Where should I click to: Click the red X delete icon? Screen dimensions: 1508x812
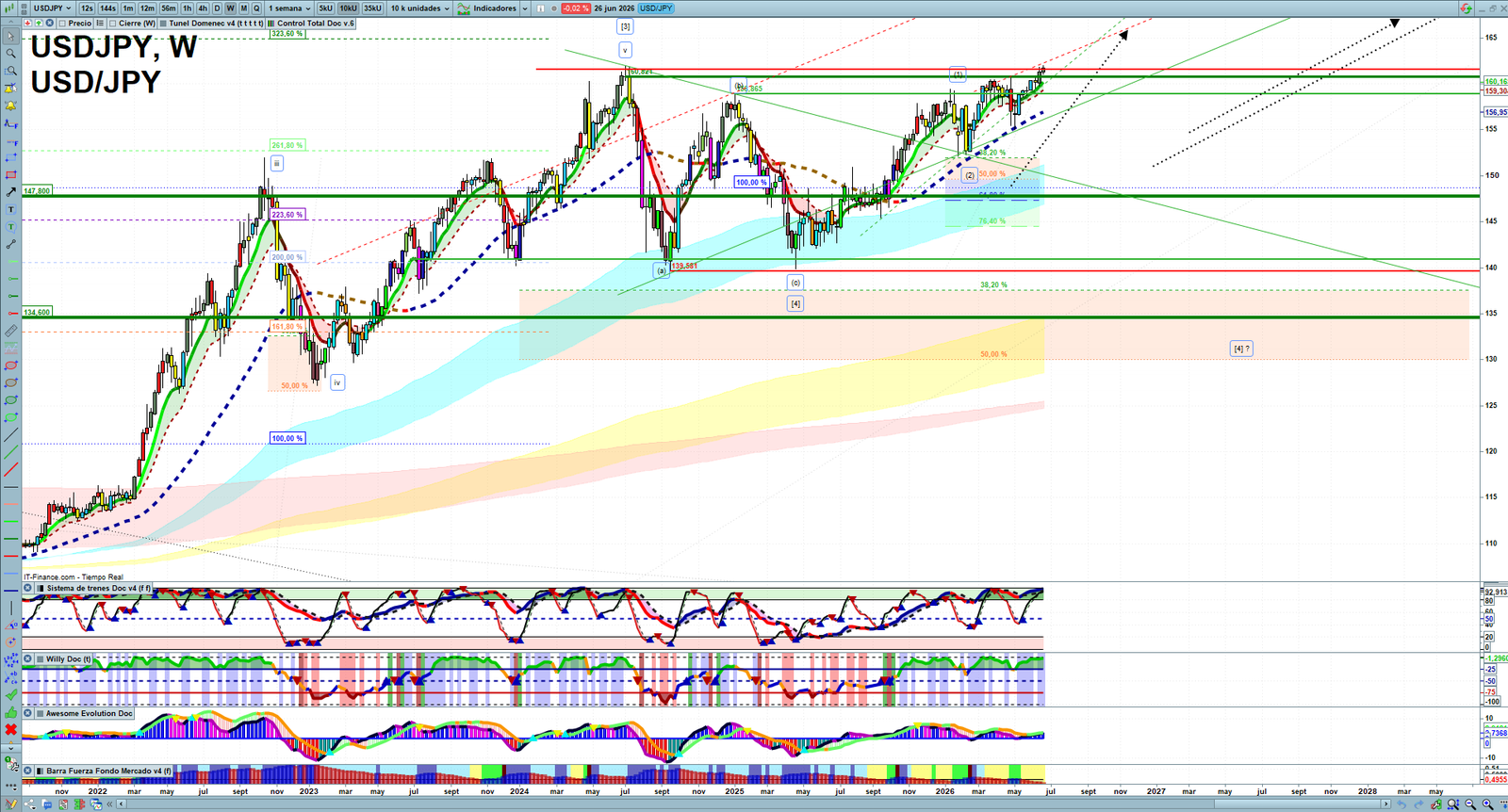[x=11, y=732]
